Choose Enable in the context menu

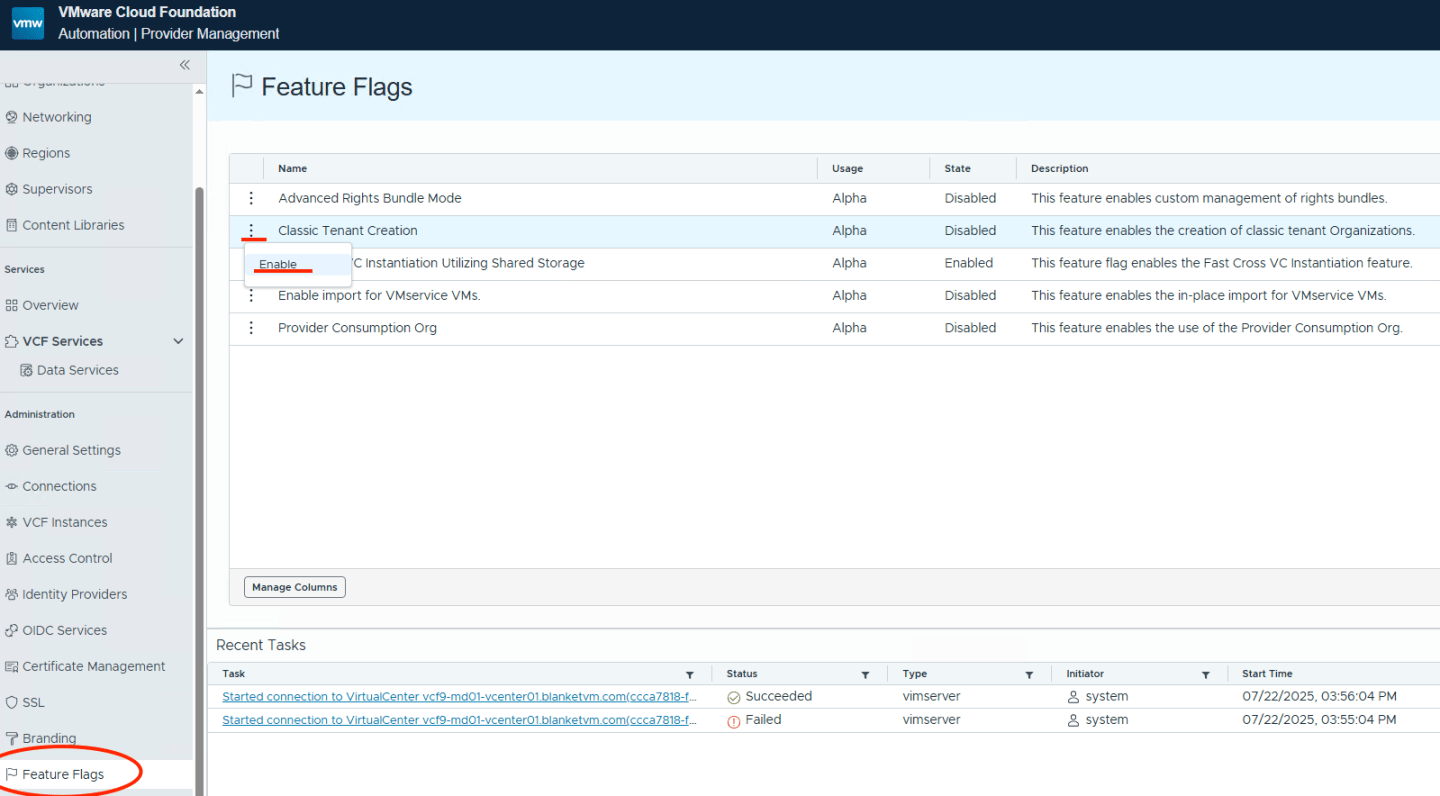[278, 264]
